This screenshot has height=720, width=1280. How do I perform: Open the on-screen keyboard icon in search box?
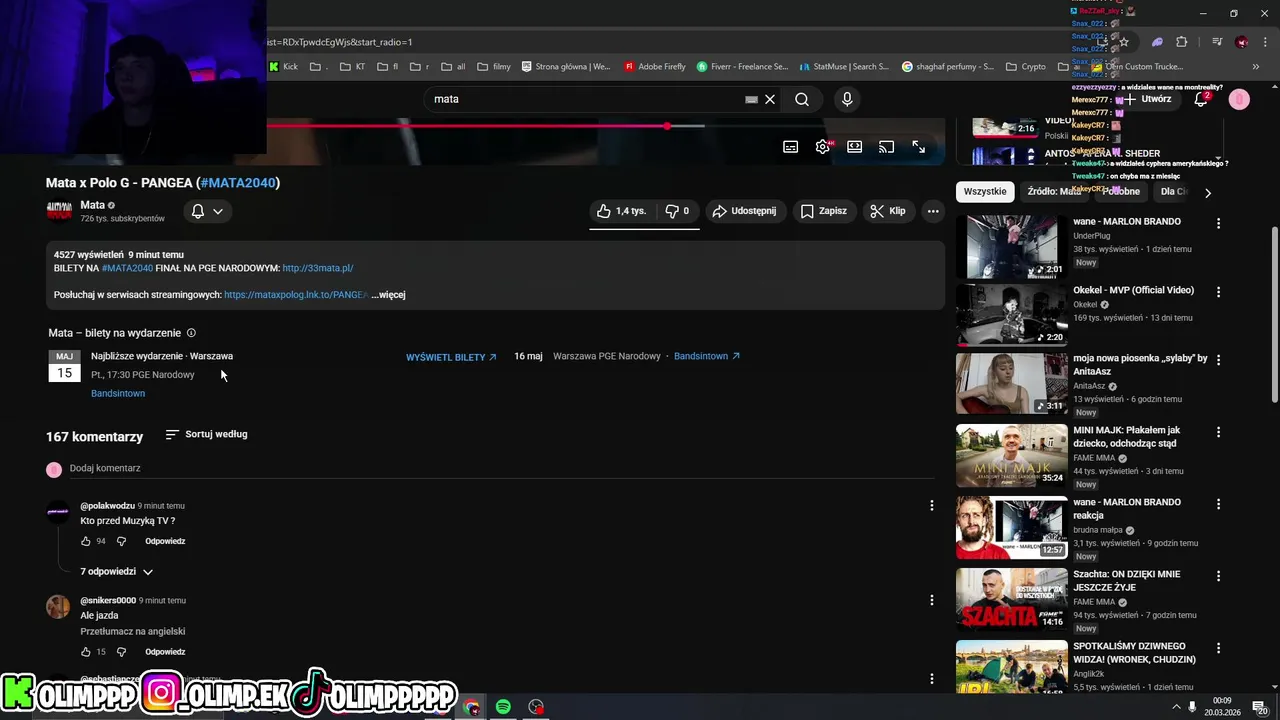[751, 99]
